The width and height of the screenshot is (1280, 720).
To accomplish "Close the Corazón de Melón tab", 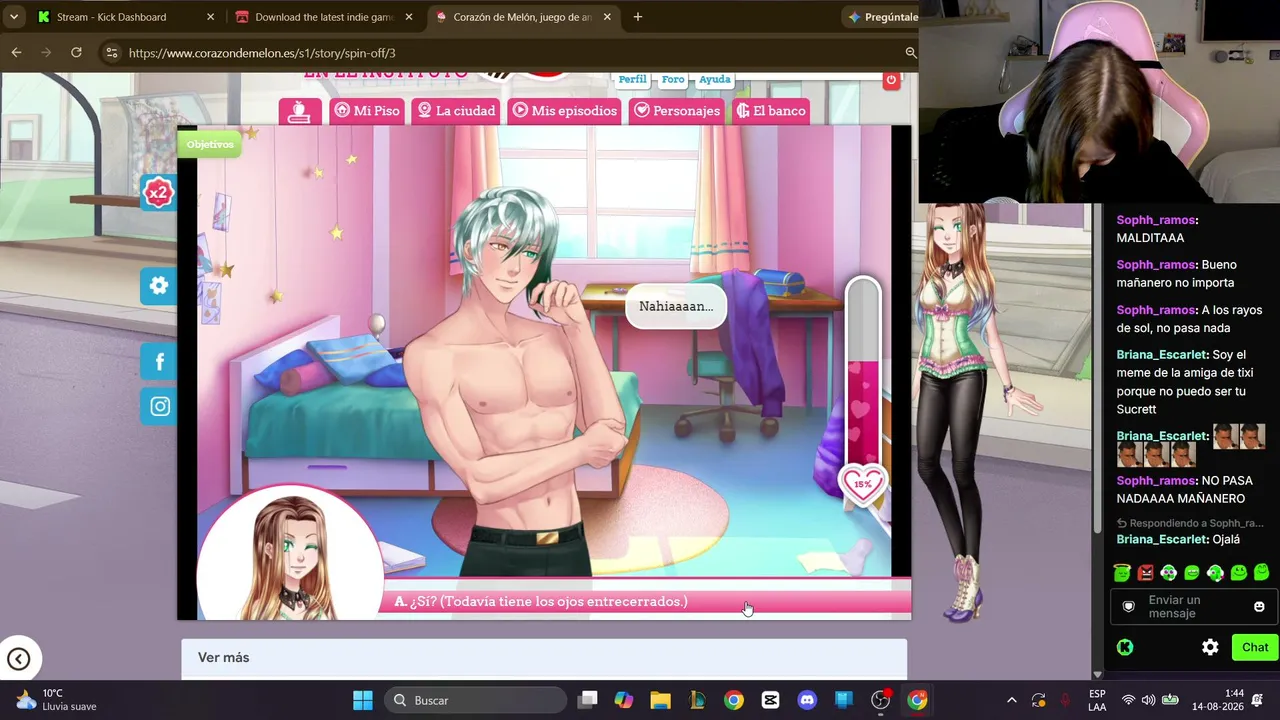I will [x=606, y=17].
